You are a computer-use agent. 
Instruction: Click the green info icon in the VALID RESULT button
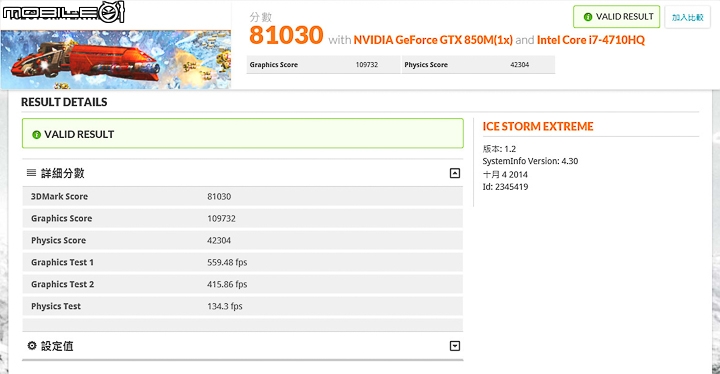point(587,17)
